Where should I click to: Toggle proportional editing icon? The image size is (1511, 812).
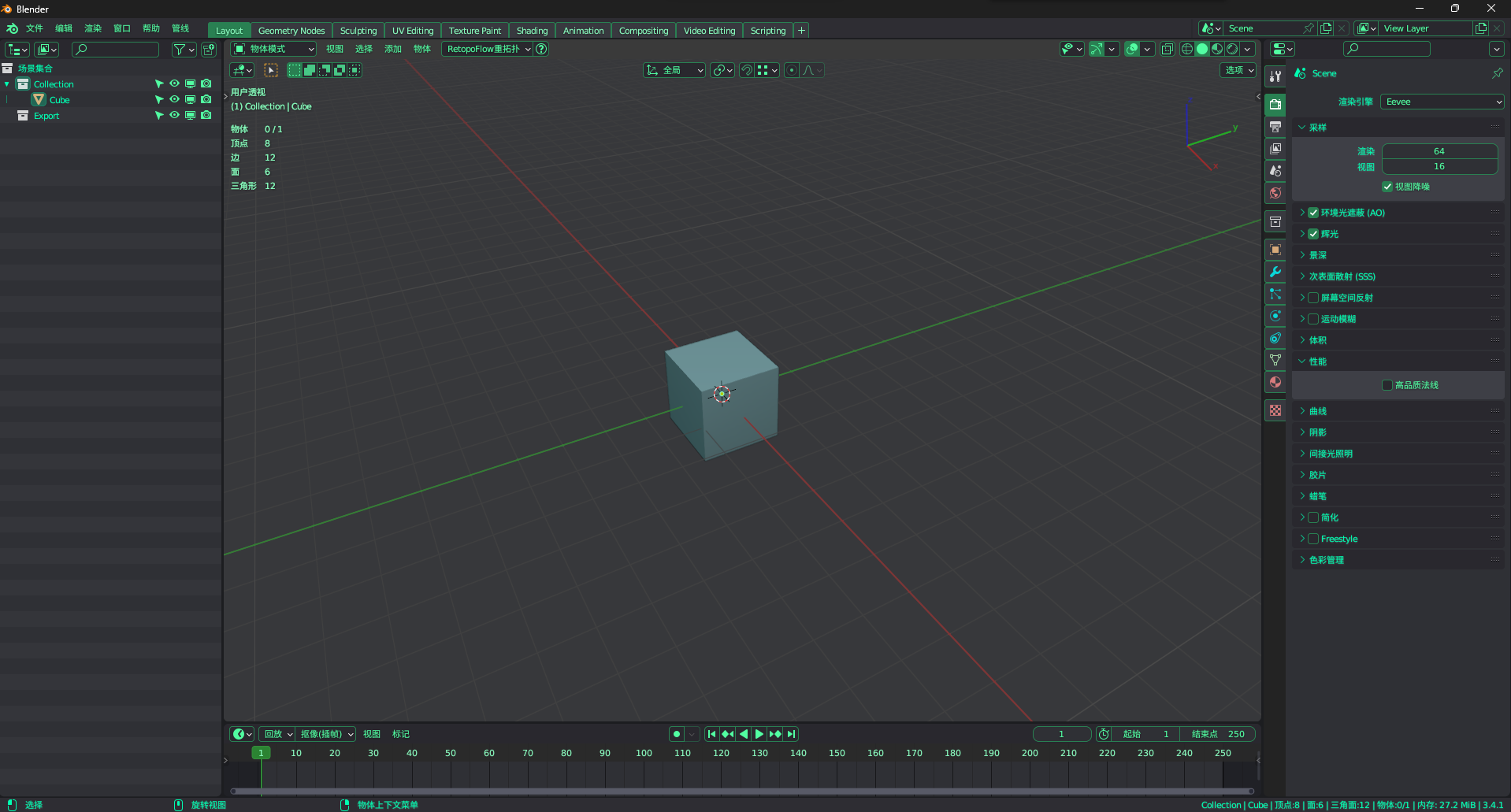click(x=792, y=70)
